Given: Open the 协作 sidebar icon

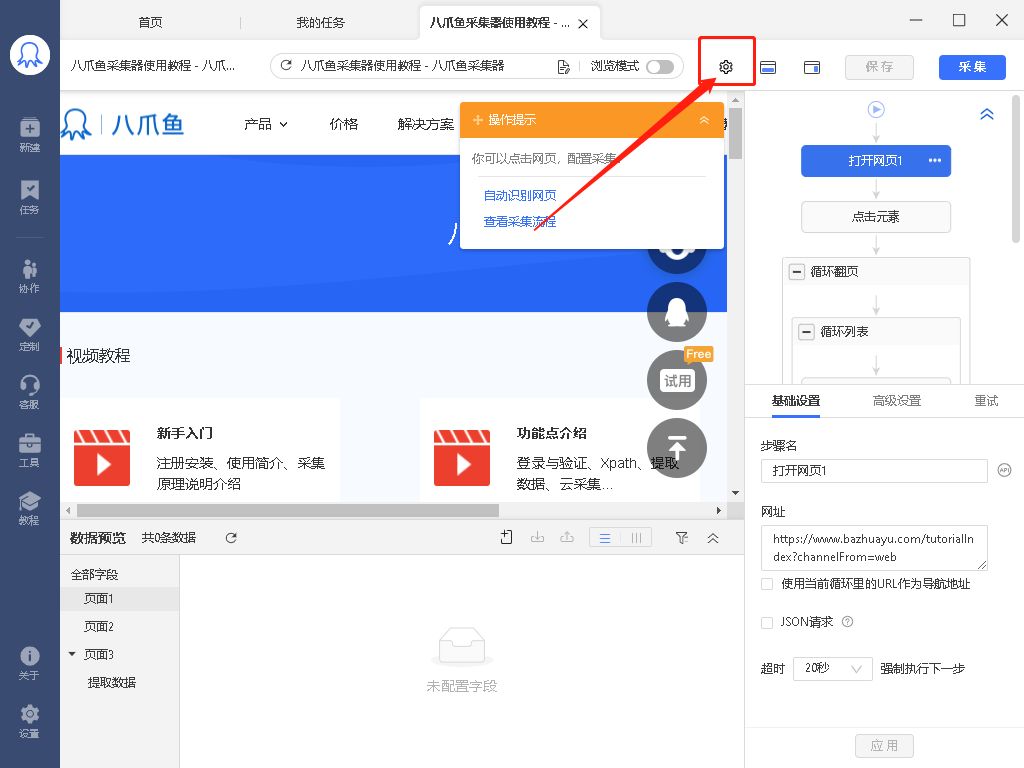Looking at the screenshot, I should click(x=29, y=276).
